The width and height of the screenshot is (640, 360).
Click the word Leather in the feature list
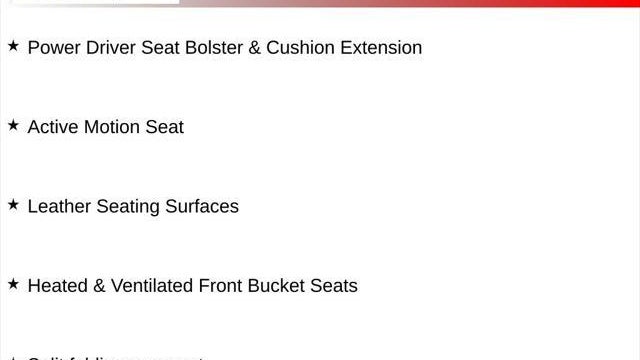tap(59, 207)
